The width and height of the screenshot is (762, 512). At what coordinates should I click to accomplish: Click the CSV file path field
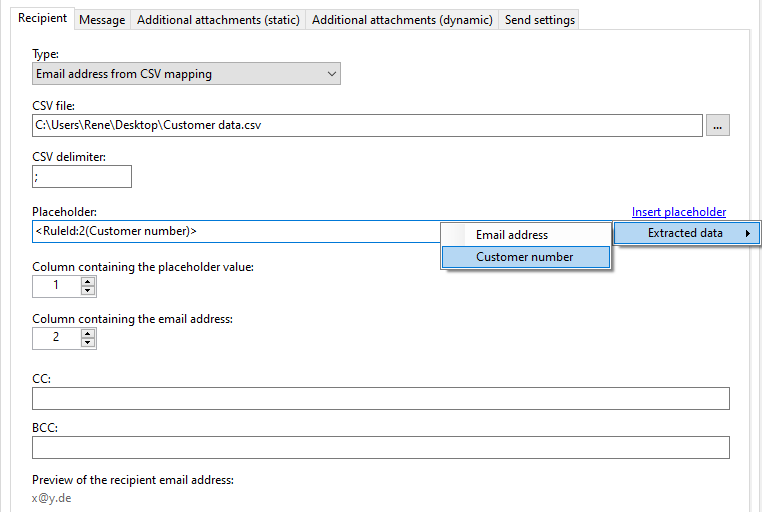(367, 125)
